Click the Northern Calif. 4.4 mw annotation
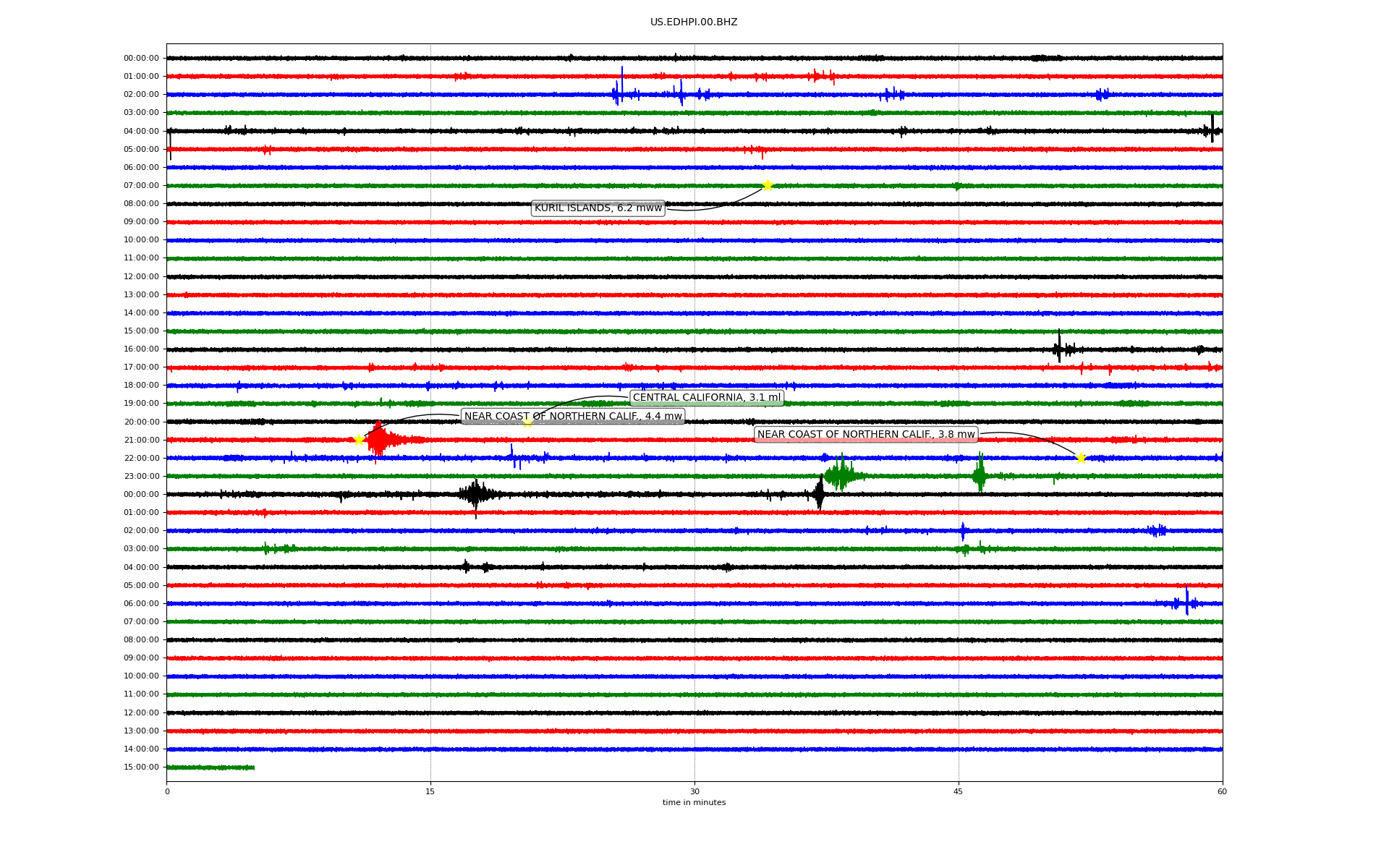The height and width of the screenshot is (868, 1389). pyautogui.click(x=572, y=417)
